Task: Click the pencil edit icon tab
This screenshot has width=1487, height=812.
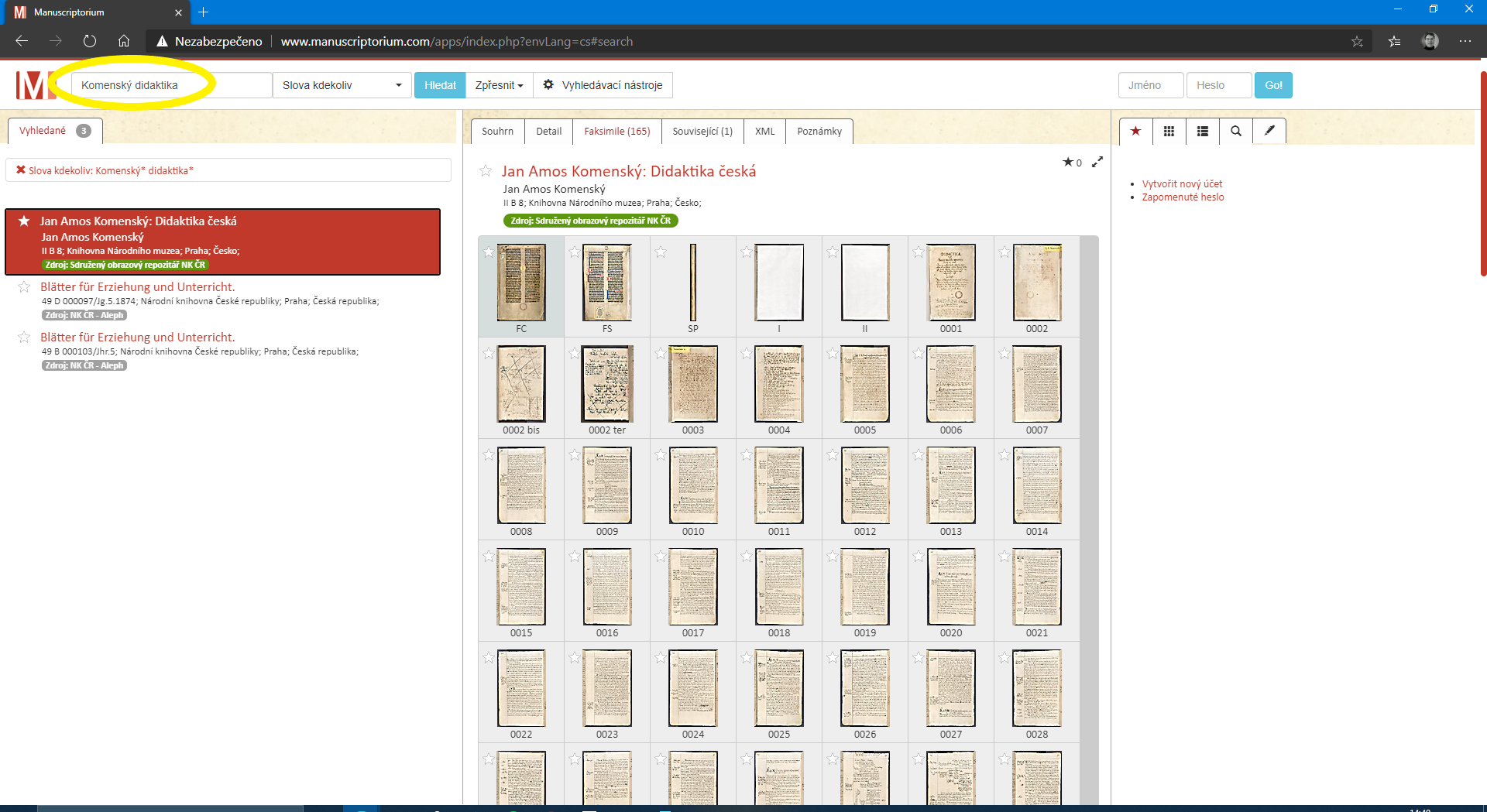Action: coord(1269,132)
